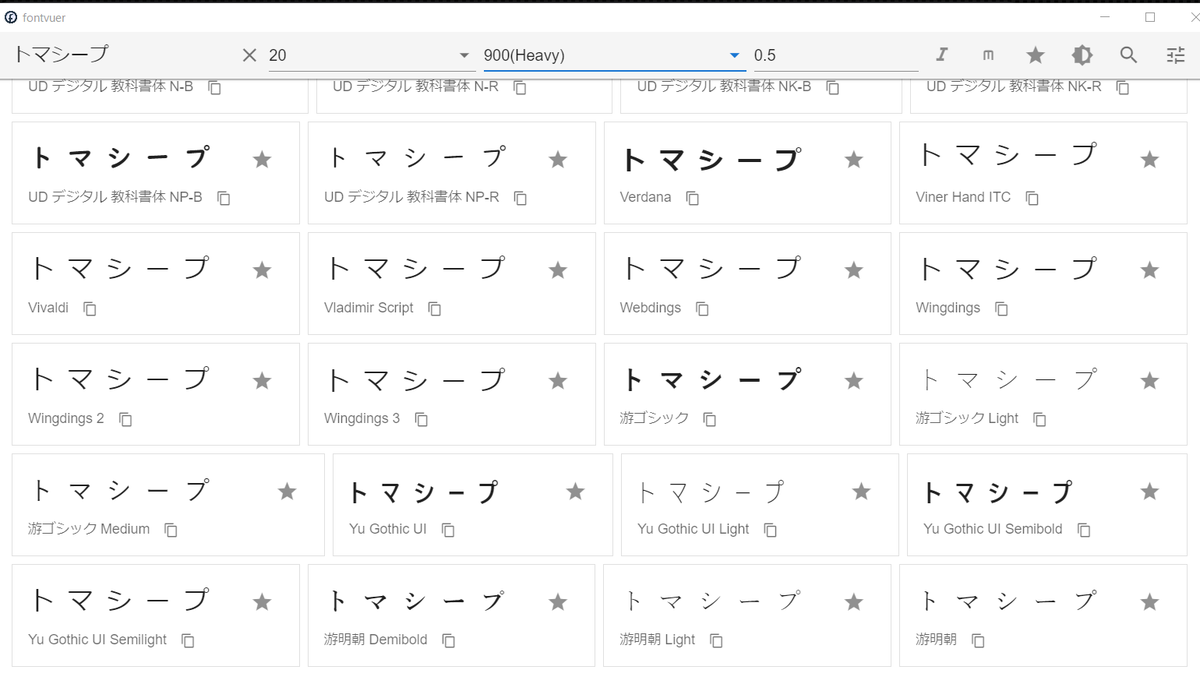This screenshot has width=1200, height=677.
Task: Star the Yu Gothic UI Light font
Action: (x=861, y=491)
